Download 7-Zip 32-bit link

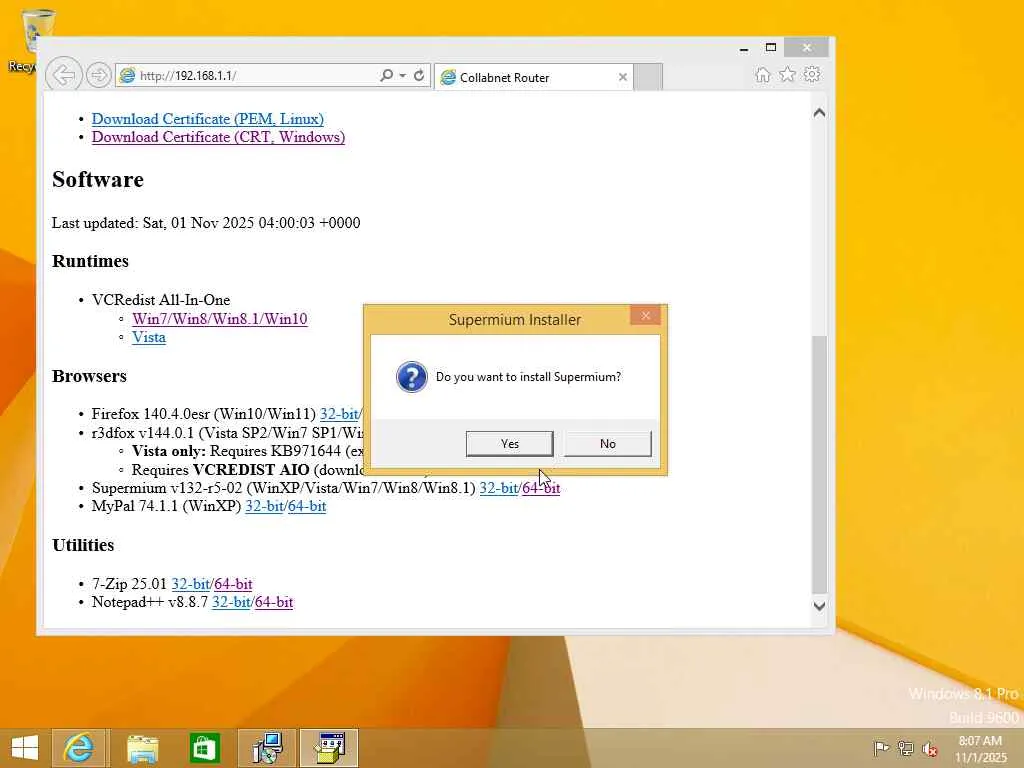tap(190, 584)
